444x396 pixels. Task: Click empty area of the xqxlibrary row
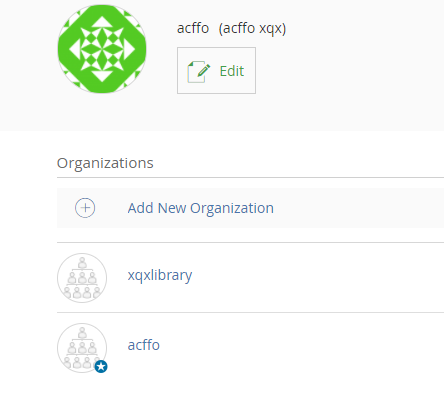(317, 278)
